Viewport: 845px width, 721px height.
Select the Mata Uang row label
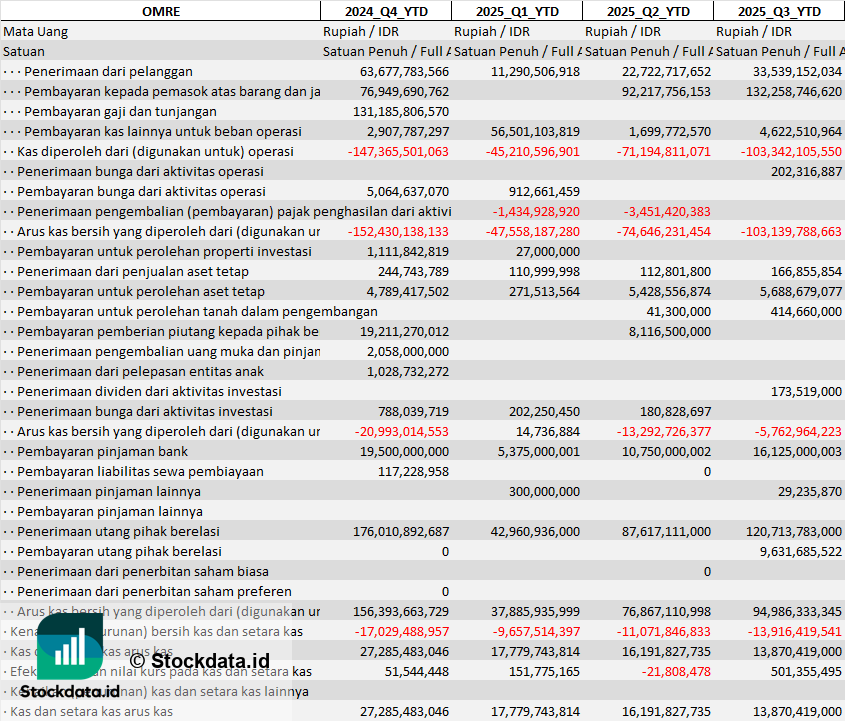(x=36, y=31)
